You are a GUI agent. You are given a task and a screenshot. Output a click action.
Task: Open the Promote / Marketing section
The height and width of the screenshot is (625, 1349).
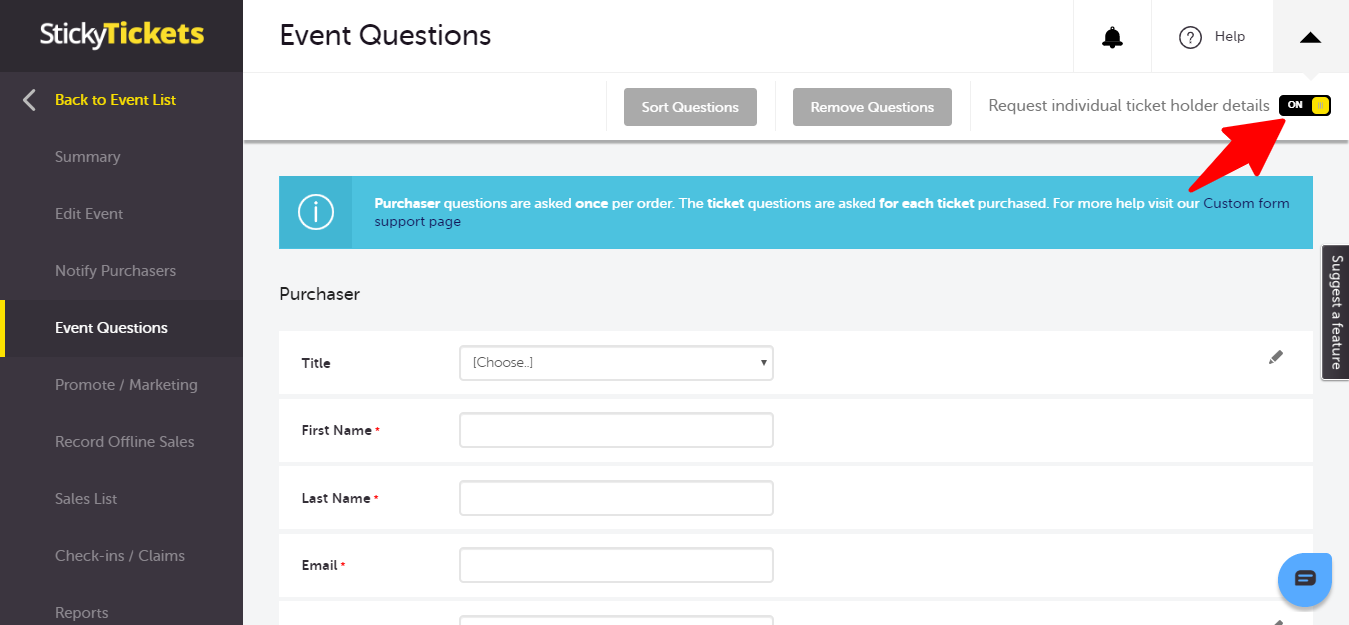(x=126, y=384)
